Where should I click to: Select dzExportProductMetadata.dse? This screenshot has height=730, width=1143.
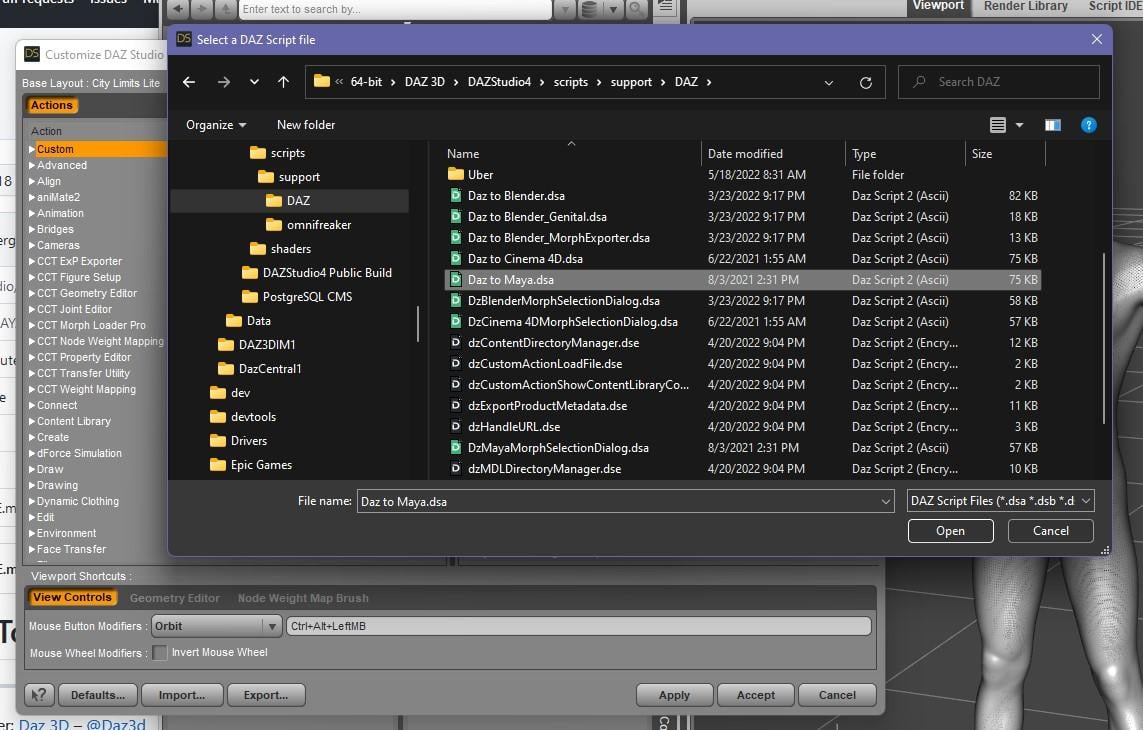coord(742,406)
